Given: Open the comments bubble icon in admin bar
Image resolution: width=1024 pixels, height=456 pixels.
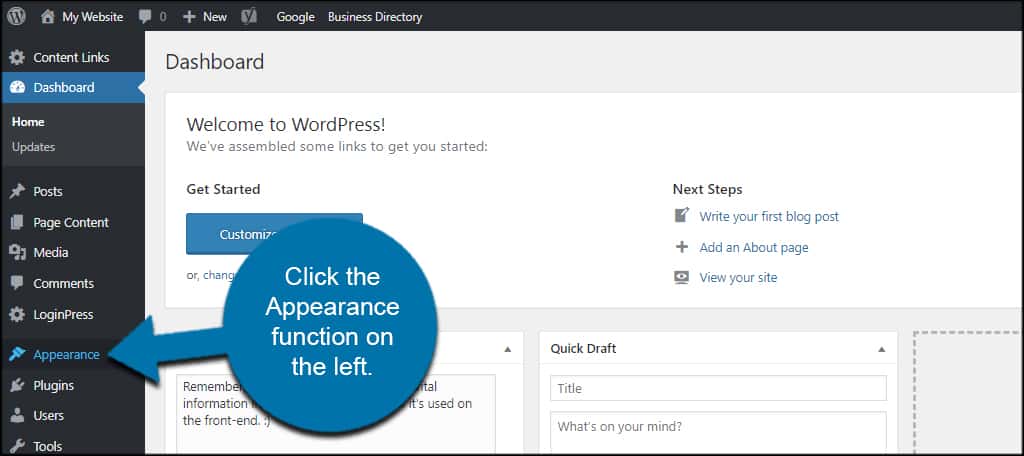Looking at the screenshot, I should 146,17.
